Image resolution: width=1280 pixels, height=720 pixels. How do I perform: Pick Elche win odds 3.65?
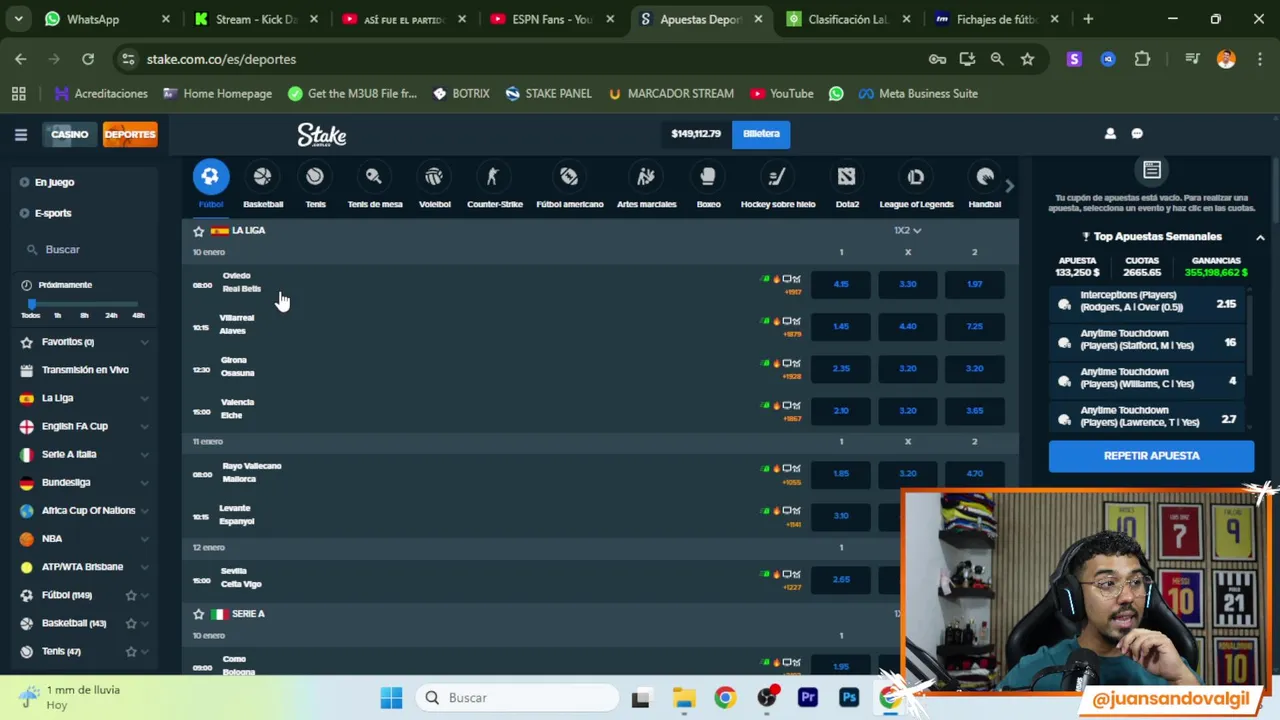974,411
